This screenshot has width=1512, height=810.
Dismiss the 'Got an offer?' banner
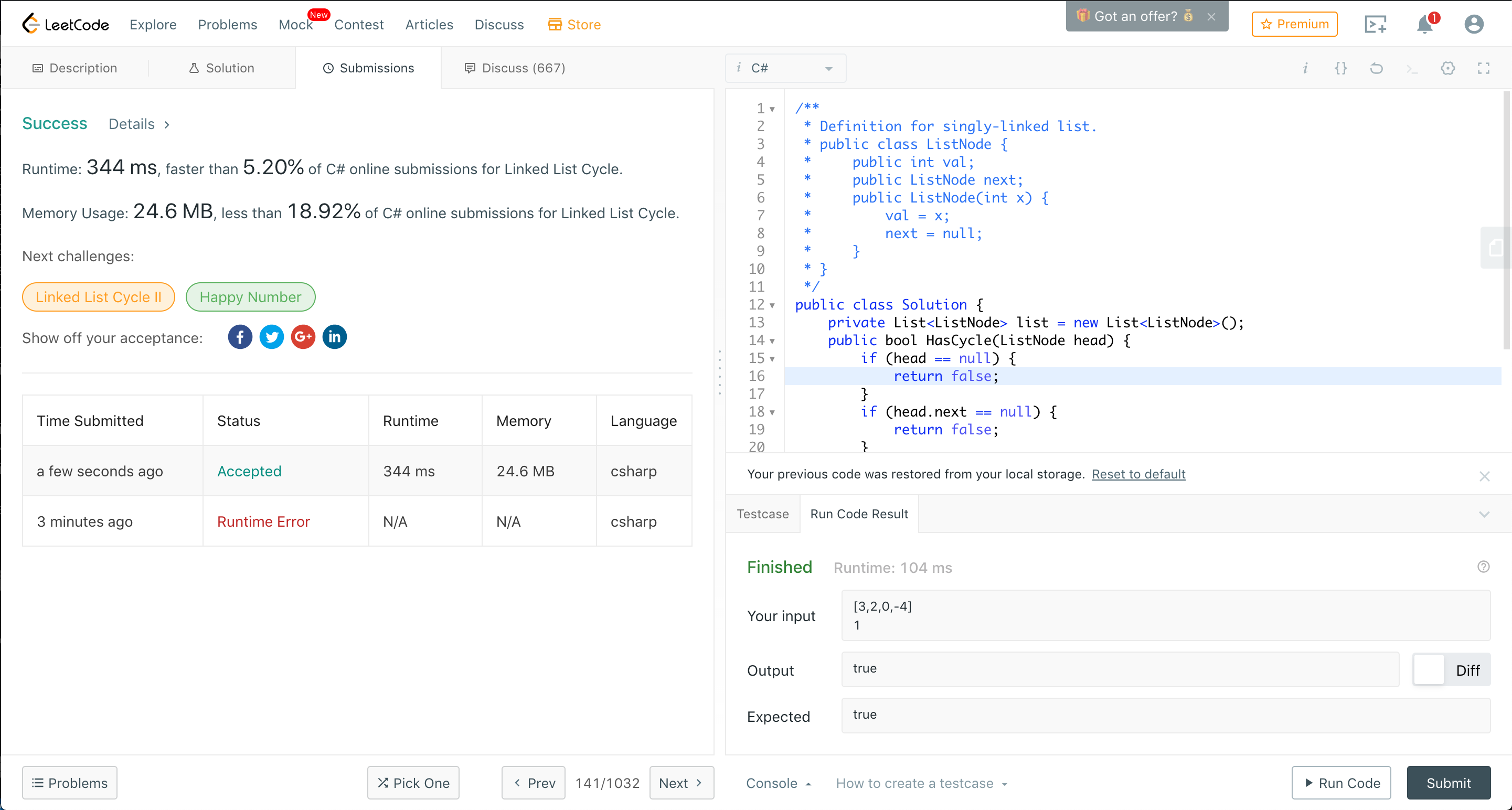[1211, 16]
